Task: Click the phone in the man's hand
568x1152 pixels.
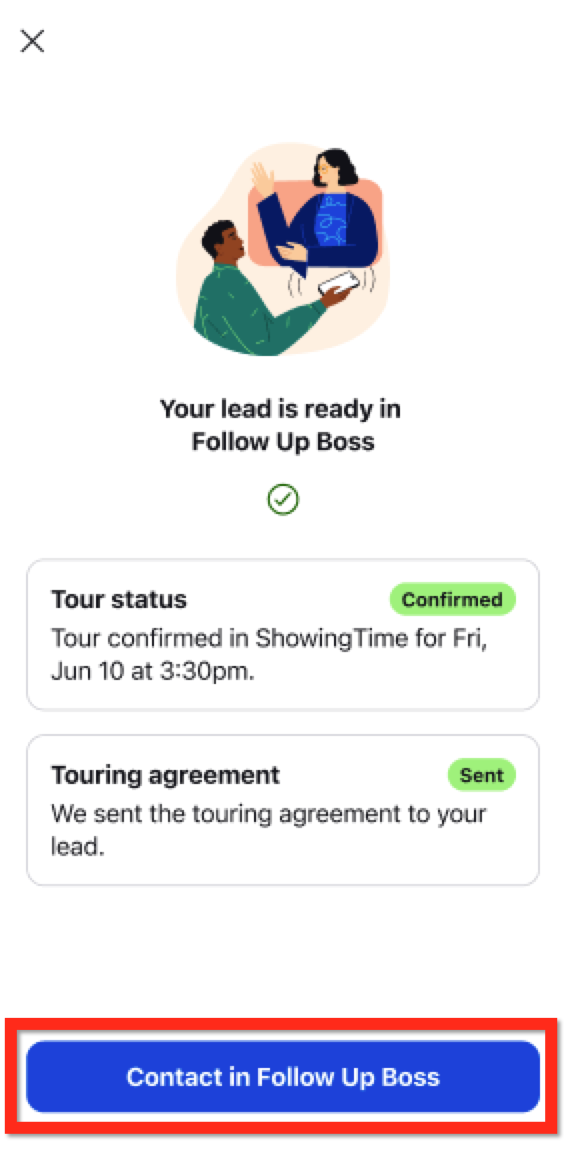Action: (339, 284)
